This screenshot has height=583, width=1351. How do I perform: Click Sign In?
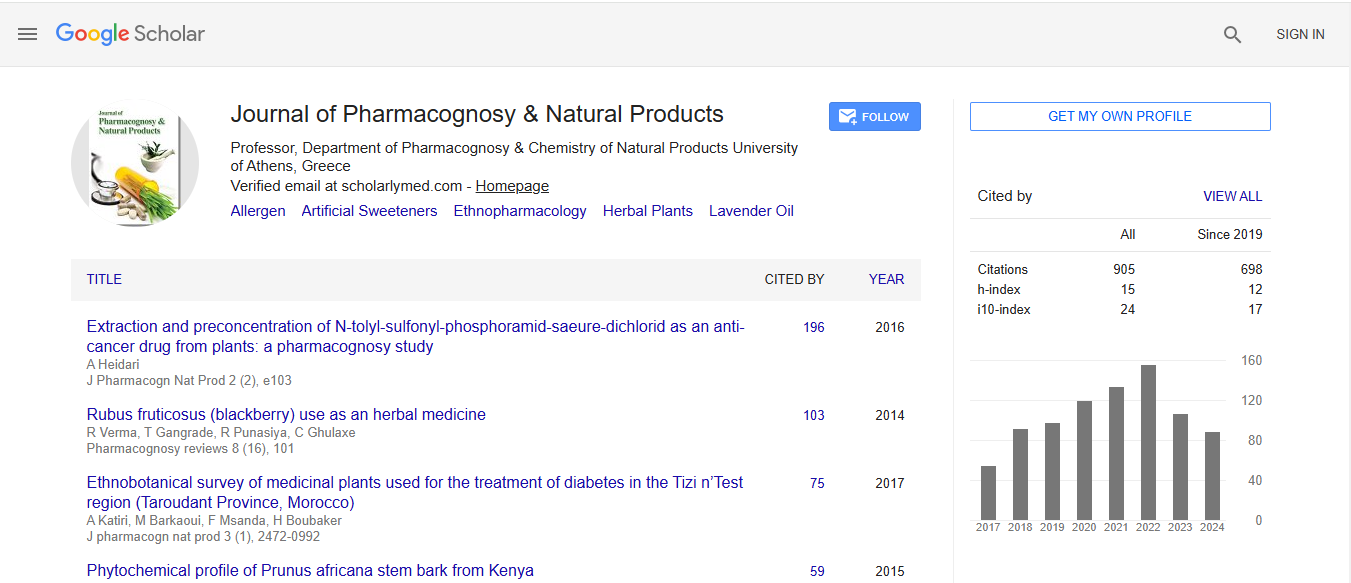[x=1300, y=34]
